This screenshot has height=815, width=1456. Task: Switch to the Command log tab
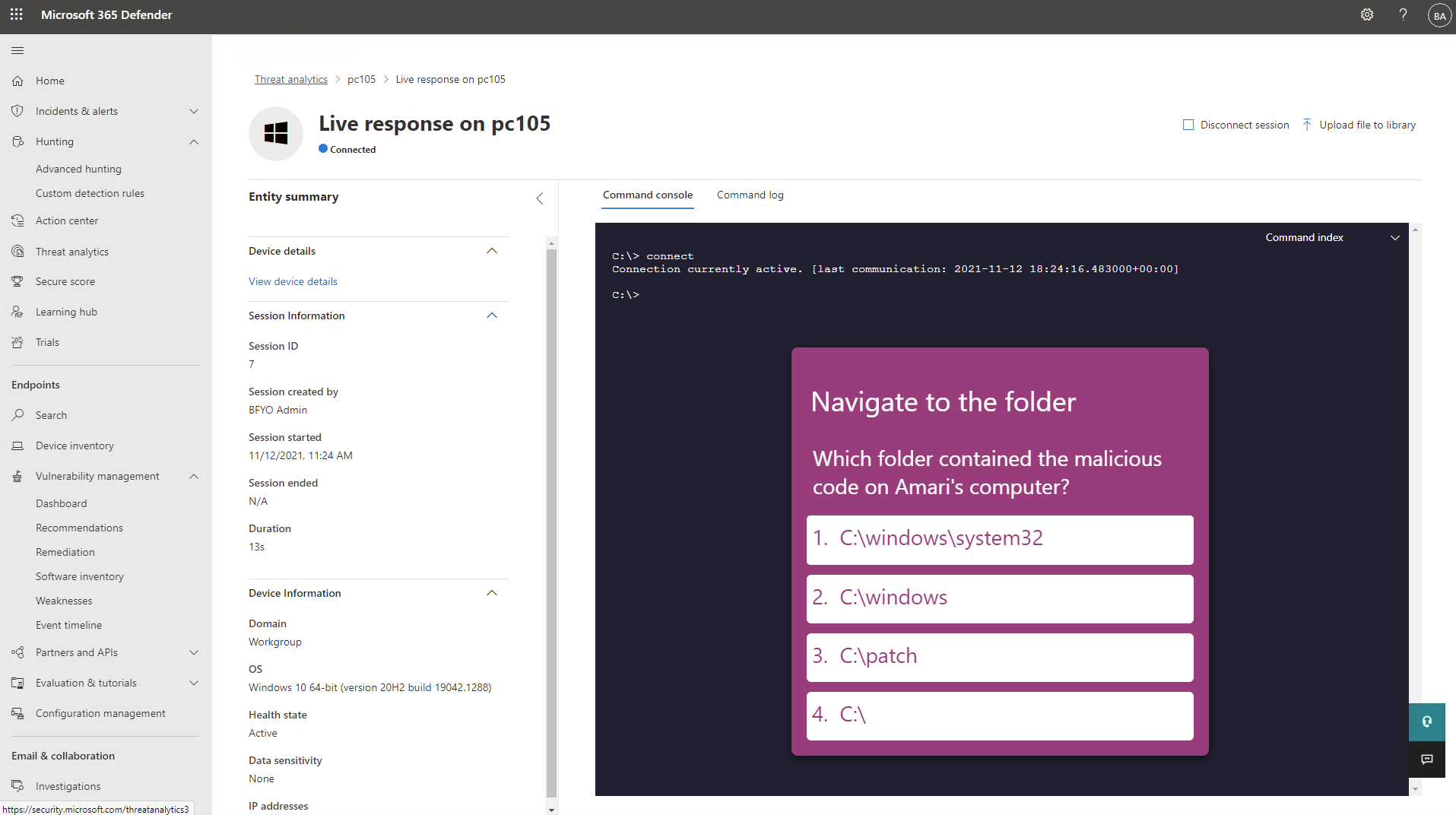[750, 195]
